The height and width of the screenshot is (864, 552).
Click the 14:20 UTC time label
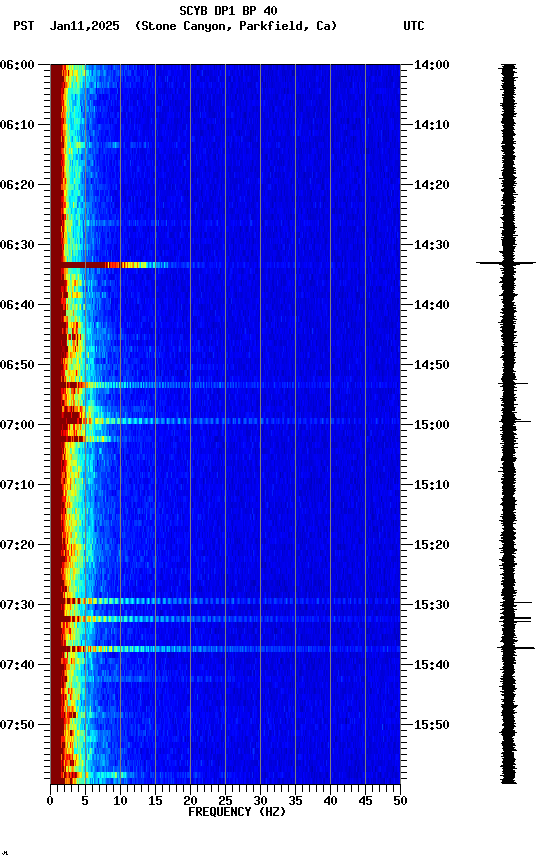click(432, 185)
